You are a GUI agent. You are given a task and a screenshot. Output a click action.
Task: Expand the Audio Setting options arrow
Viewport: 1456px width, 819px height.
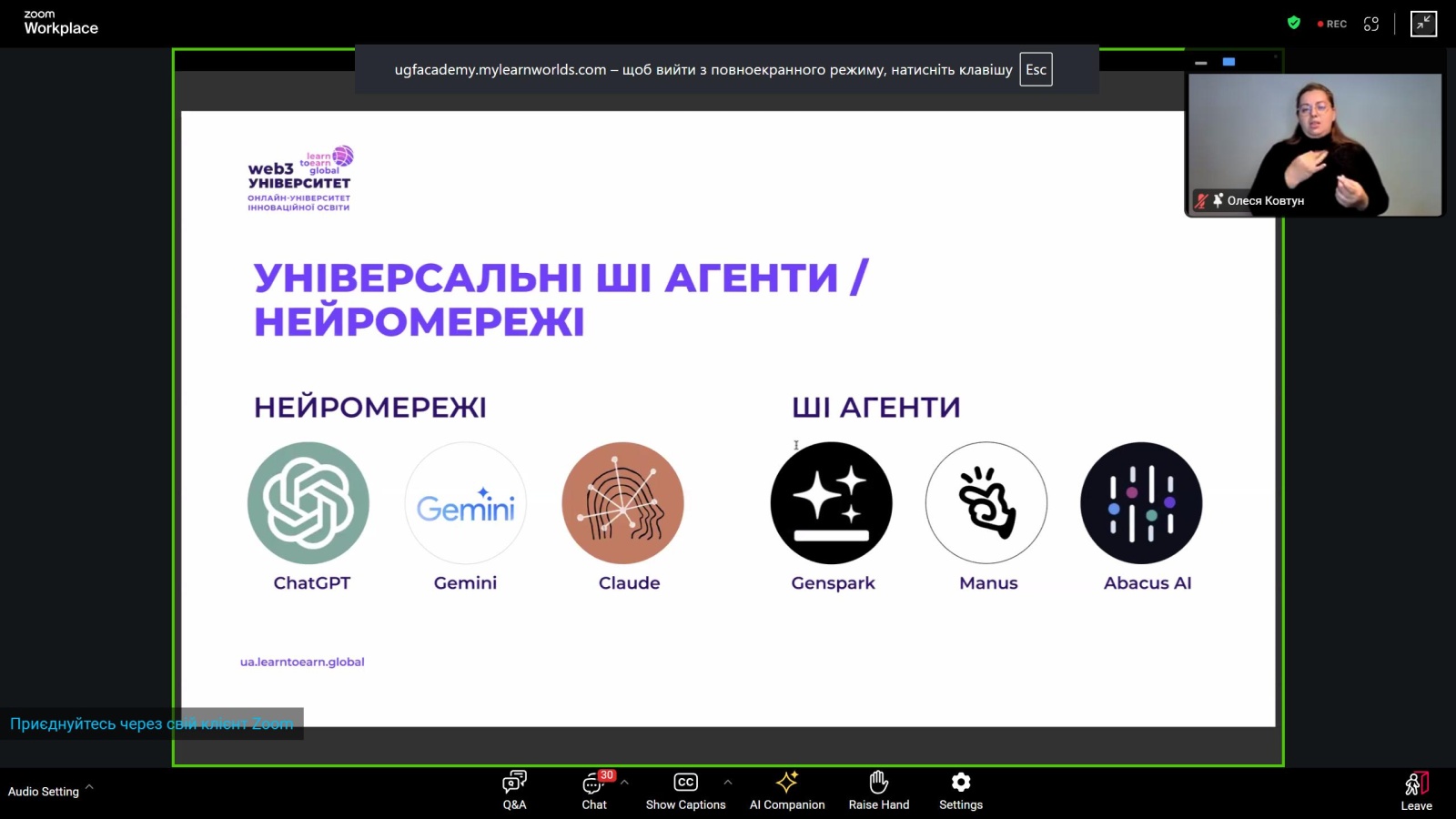pyautogui.click(x=89, y=788)
